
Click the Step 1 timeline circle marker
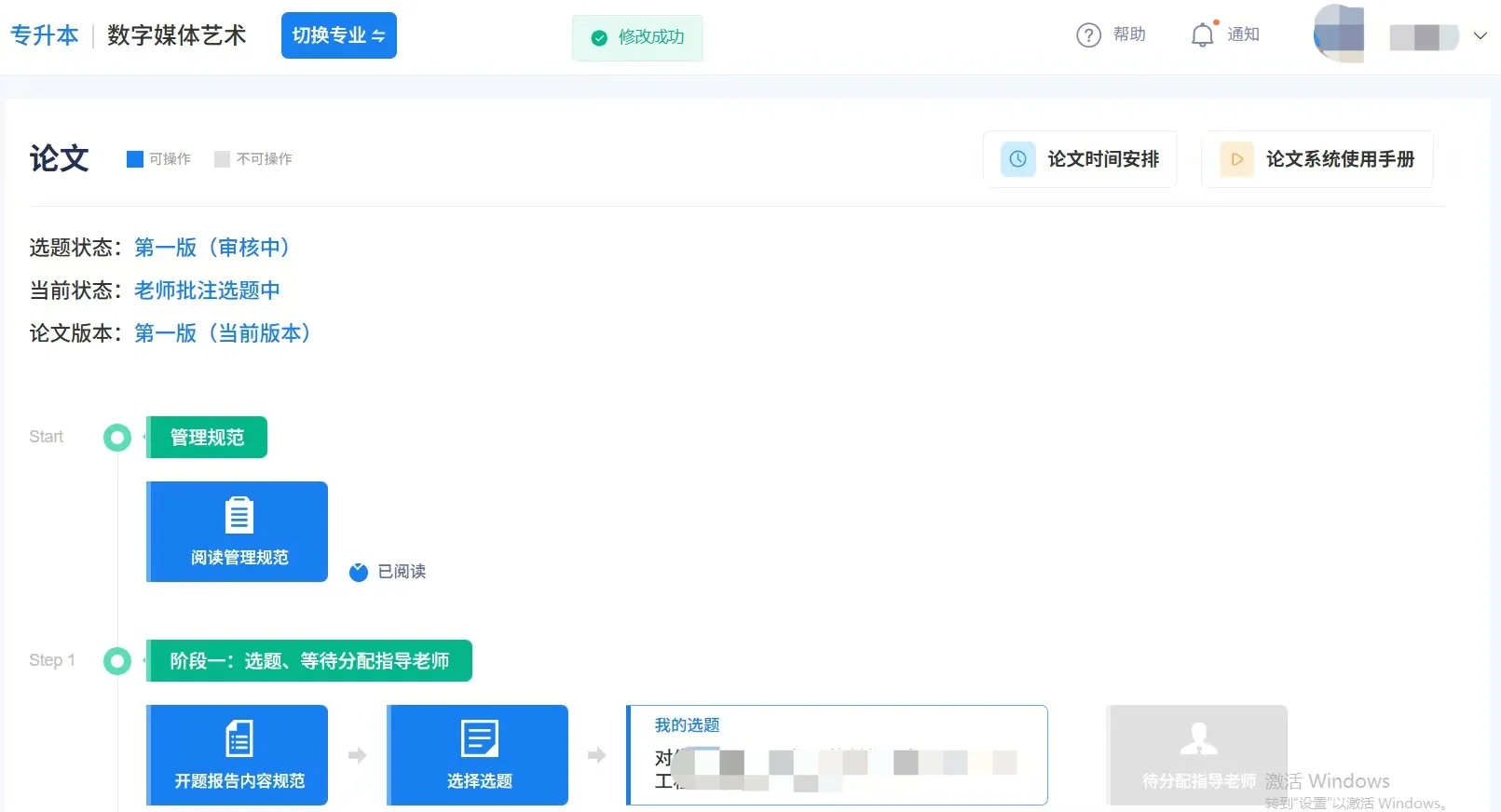[117, 661]
